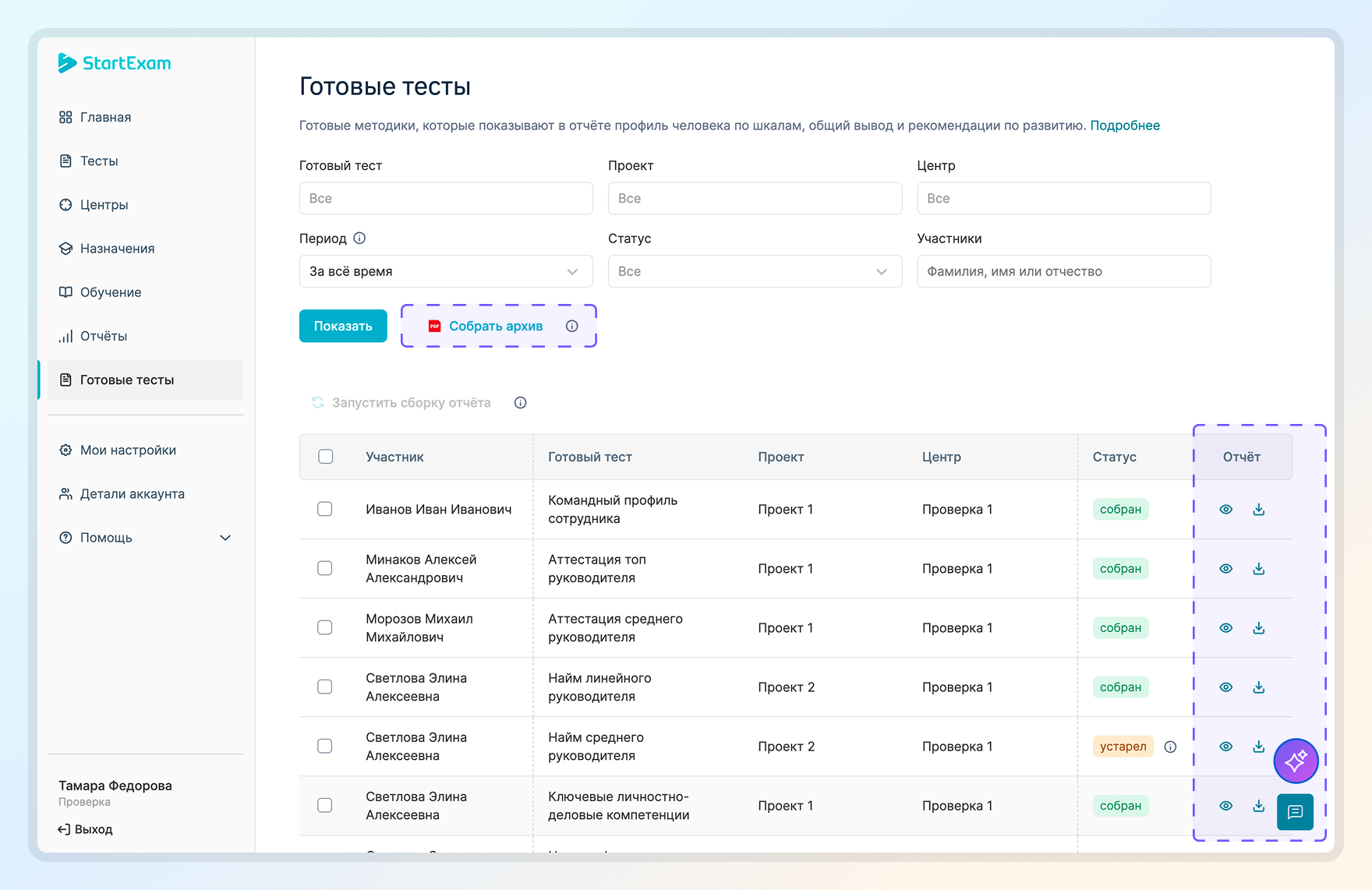The image size is (1372, 890).
Task: View report for Иванов Иван Иванович
Action: tap(1226, 510)
